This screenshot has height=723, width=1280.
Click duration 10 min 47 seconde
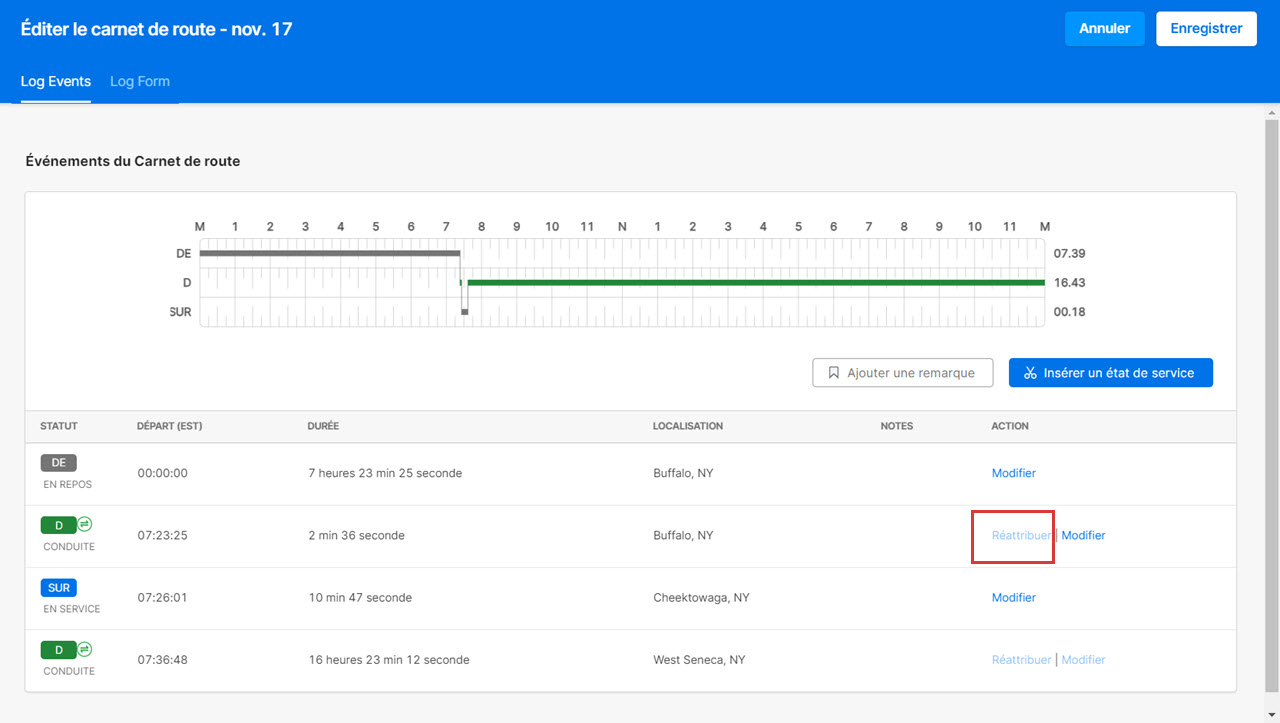click(360, 597)
